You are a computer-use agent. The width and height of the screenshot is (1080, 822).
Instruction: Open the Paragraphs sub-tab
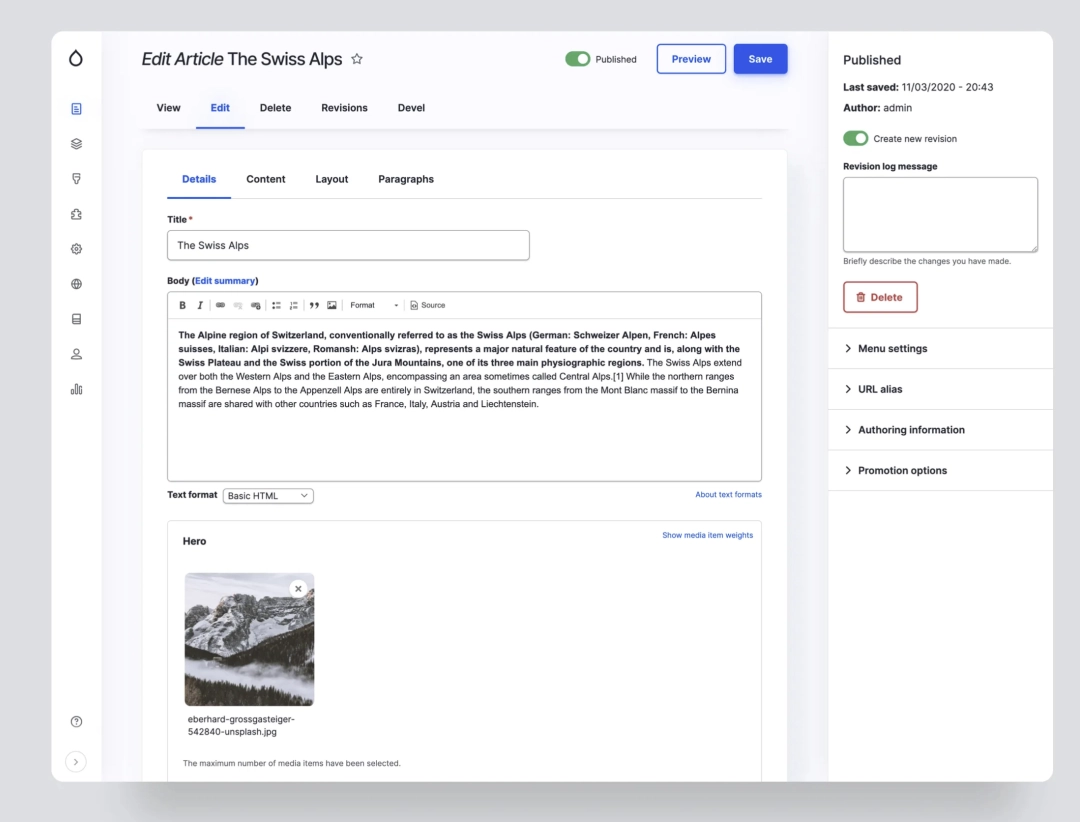click(406, 179)
